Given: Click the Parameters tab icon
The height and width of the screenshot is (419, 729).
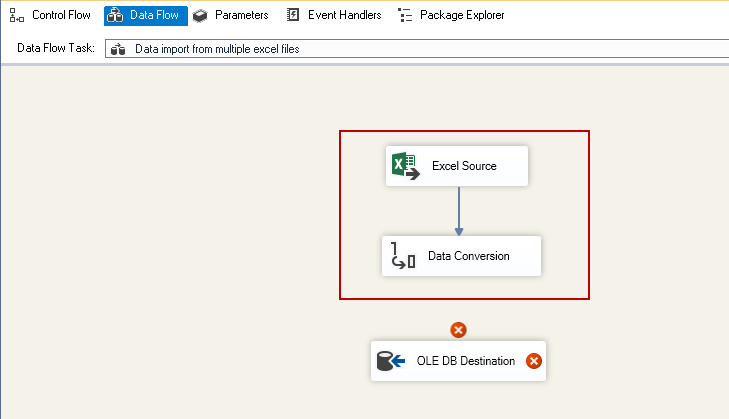Looking at the screenshot, I should 200,16.
